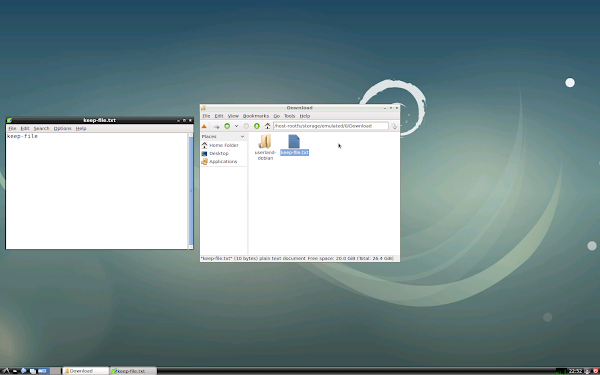Open the Tools menu
This screenshot has height=375, width=600.
[290, 116]
